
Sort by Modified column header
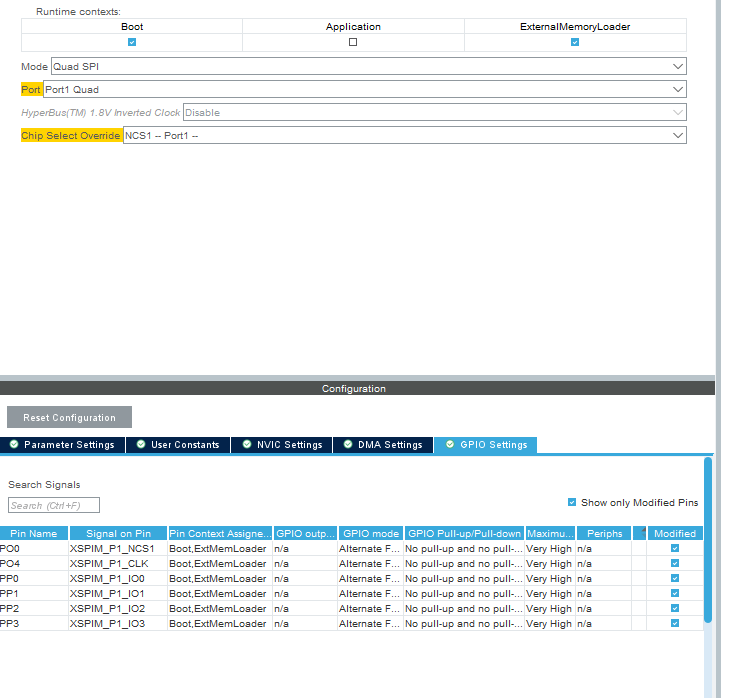point(675,533)
